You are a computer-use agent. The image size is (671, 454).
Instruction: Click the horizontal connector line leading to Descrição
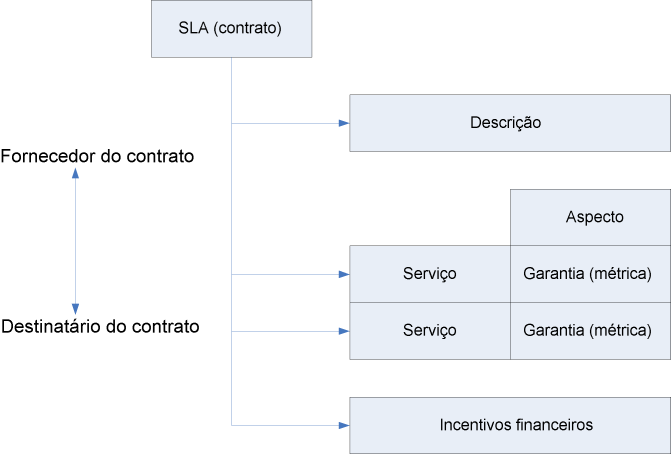coord(285,123)
